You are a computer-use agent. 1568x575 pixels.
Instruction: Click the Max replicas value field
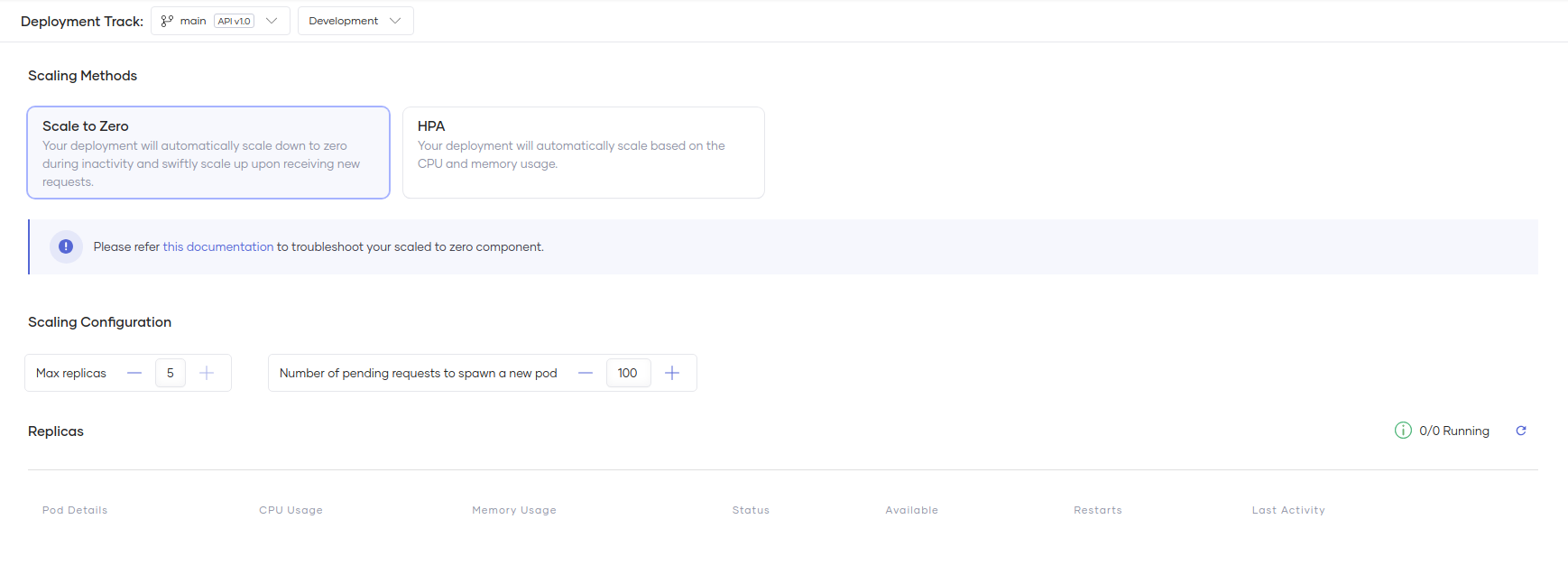(x=171, y=373)
